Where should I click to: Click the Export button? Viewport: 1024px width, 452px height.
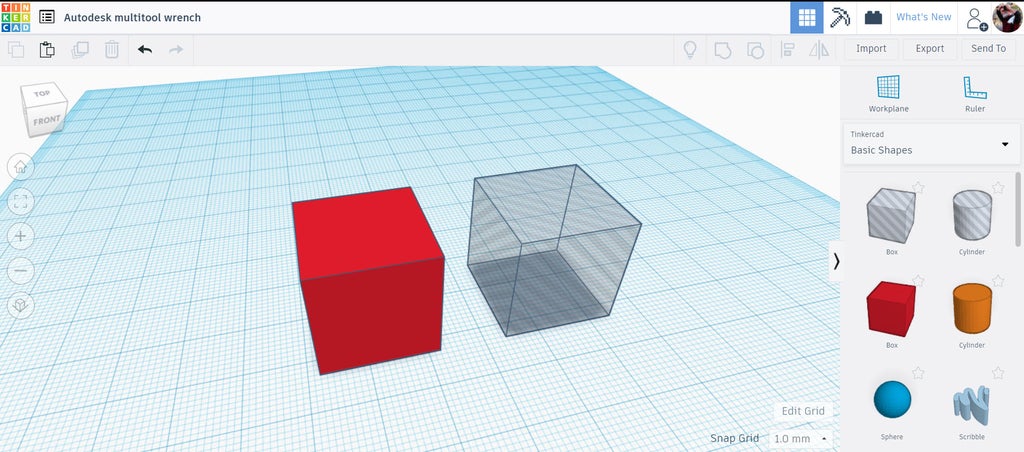(x=930, y=48)
